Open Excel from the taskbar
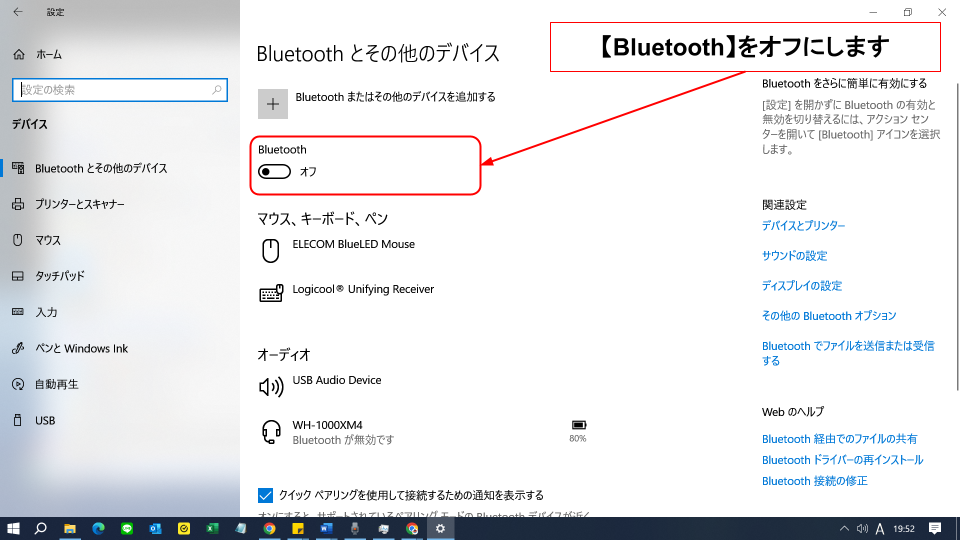The width and height of the screenshot is (960, 540). pyautogui.click(x=212, y=528)
